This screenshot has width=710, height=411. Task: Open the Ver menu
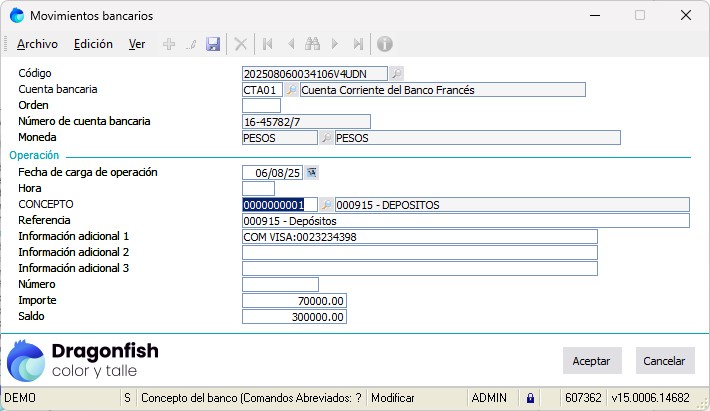(137, 44)
